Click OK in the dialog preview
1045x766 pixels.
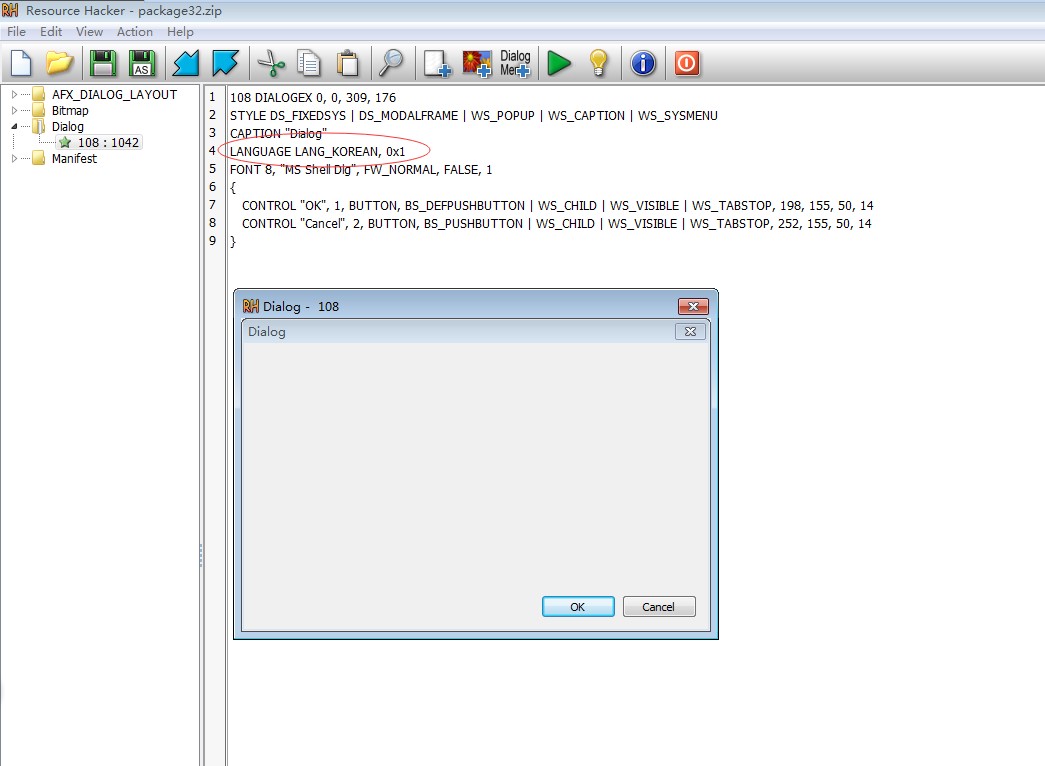point(578,607)
